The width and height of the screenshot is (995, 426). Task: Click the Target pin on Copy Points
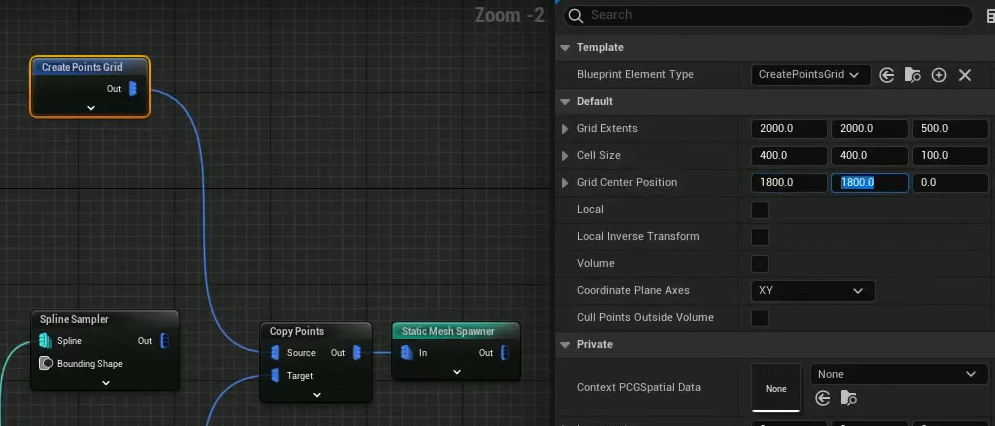pos(275,376)
